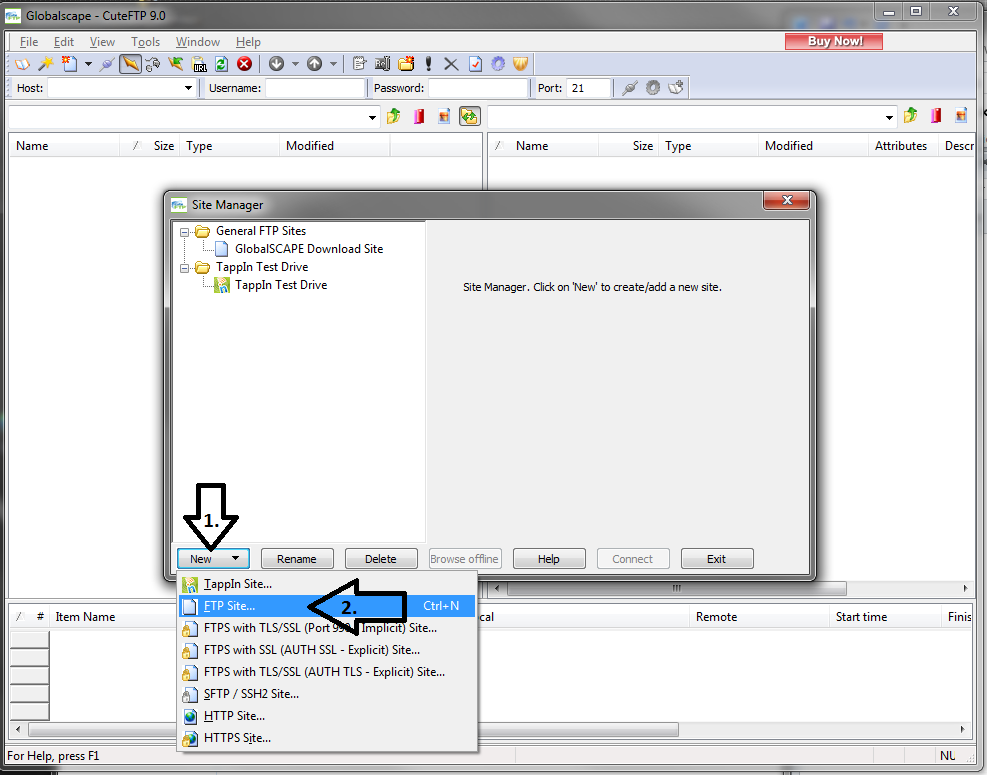The image size is (987, 775).
Task: Open the View menu
Action: (x=102, y=42)
